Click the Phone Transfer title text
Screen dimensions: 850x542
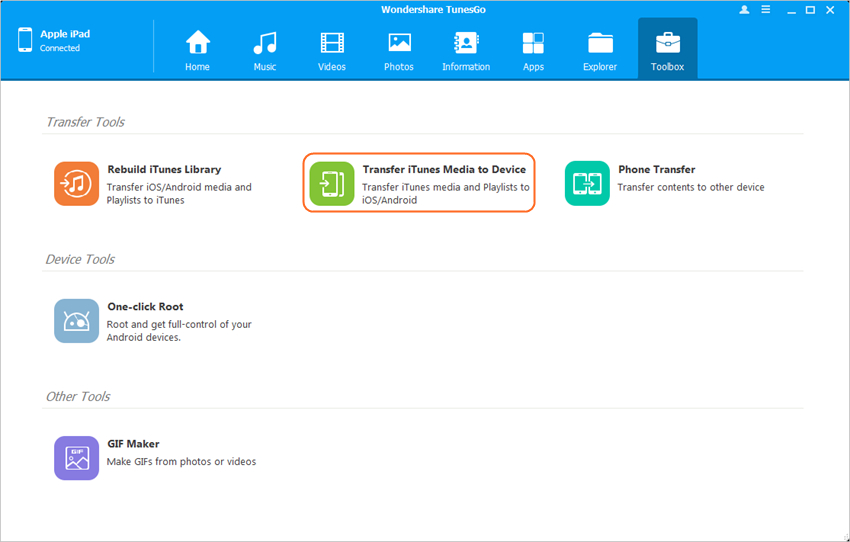click(656, 170)
